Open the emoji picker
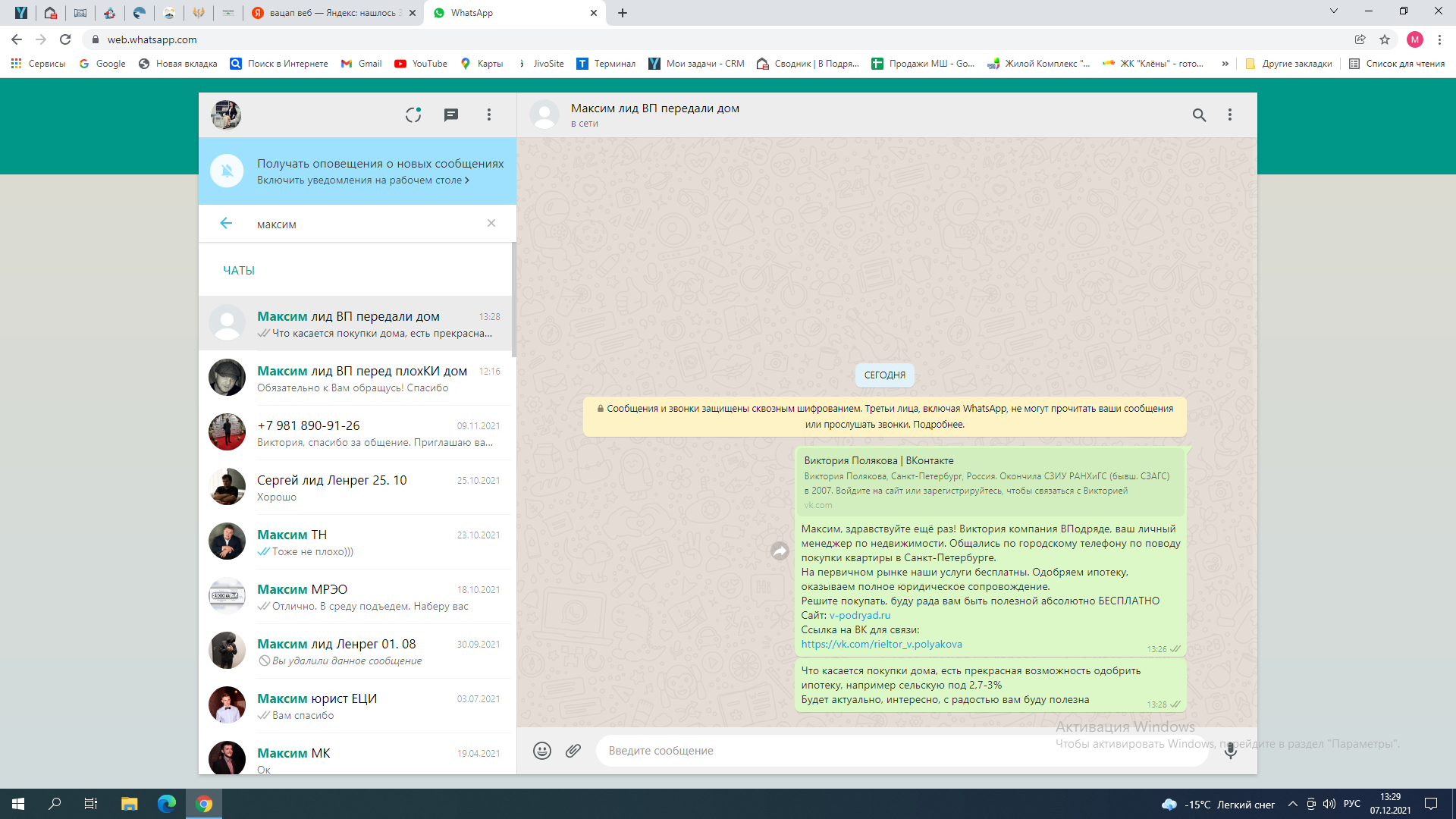This screenshot has width=1456, height=819. [541, 751]
